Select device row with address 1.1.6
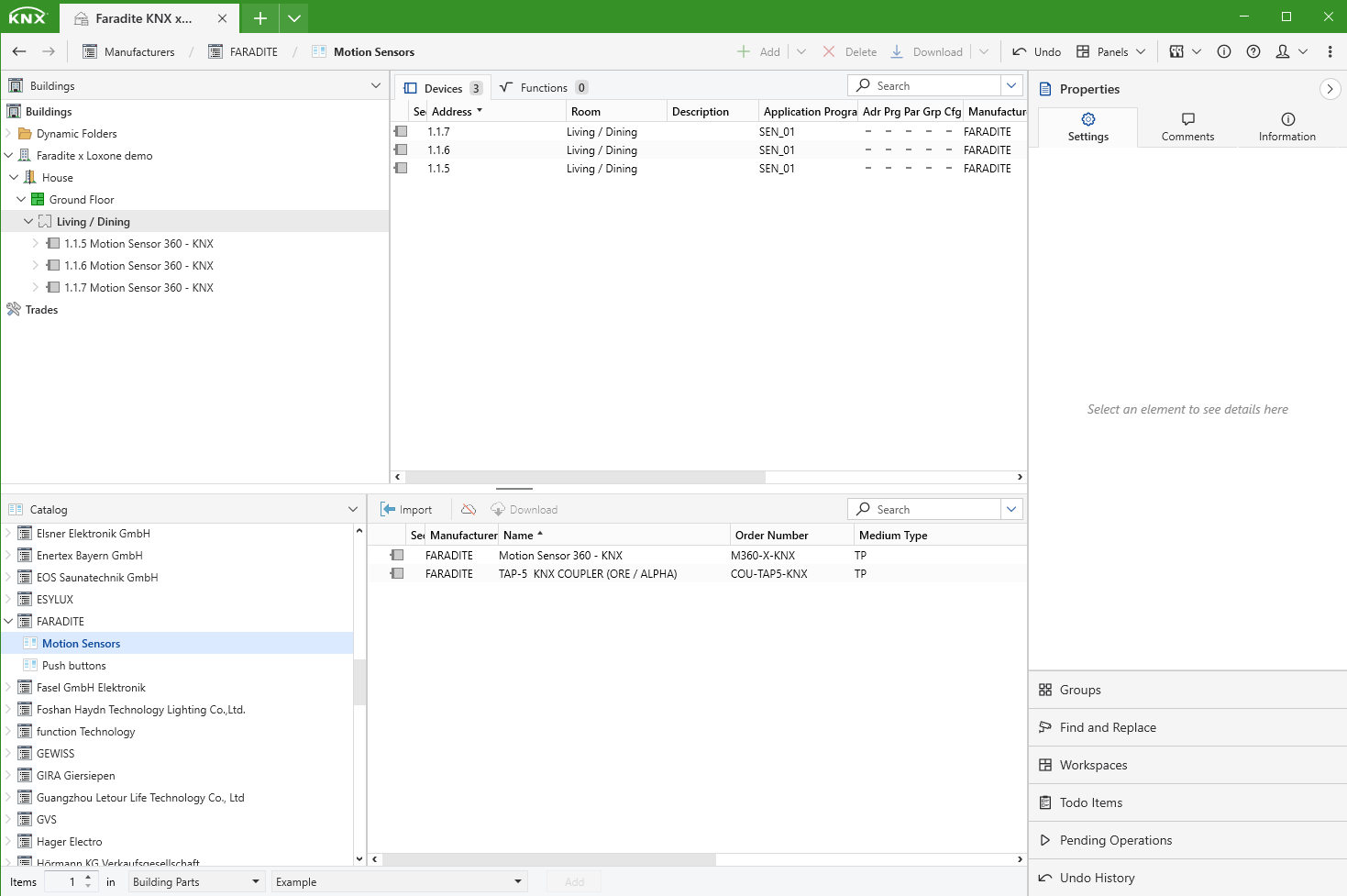The image size is (1347, 896). pos(708,149)
